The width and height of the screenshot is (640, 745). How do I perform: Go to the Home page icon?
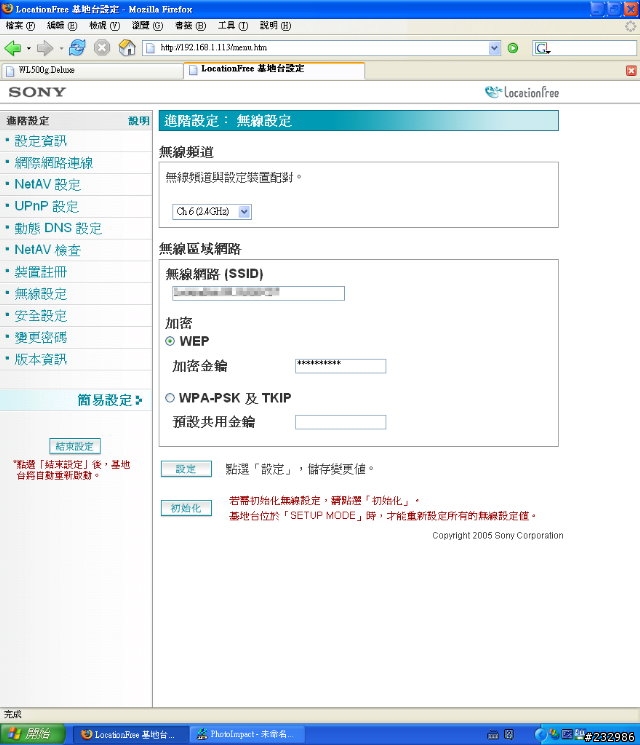pyautogui.click(x=127, y=48)
